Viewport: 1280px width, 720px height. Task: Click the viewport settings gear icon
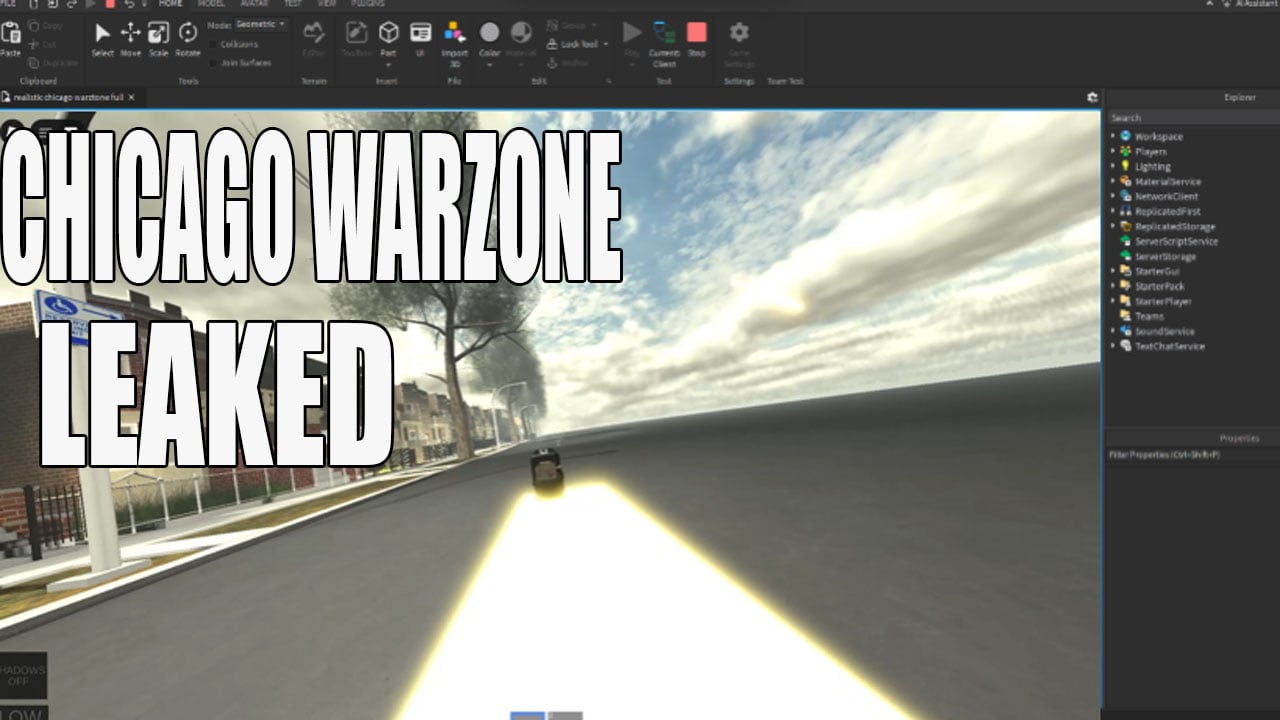click(x=1092, y=97)
